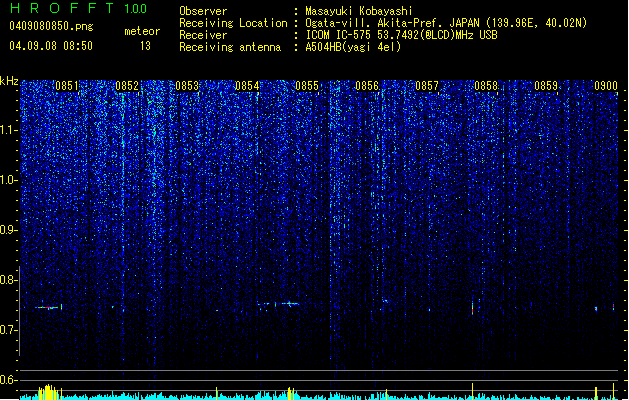
Task: Click the yellow power spike cluster under 0851
Action: pos(49,392)
